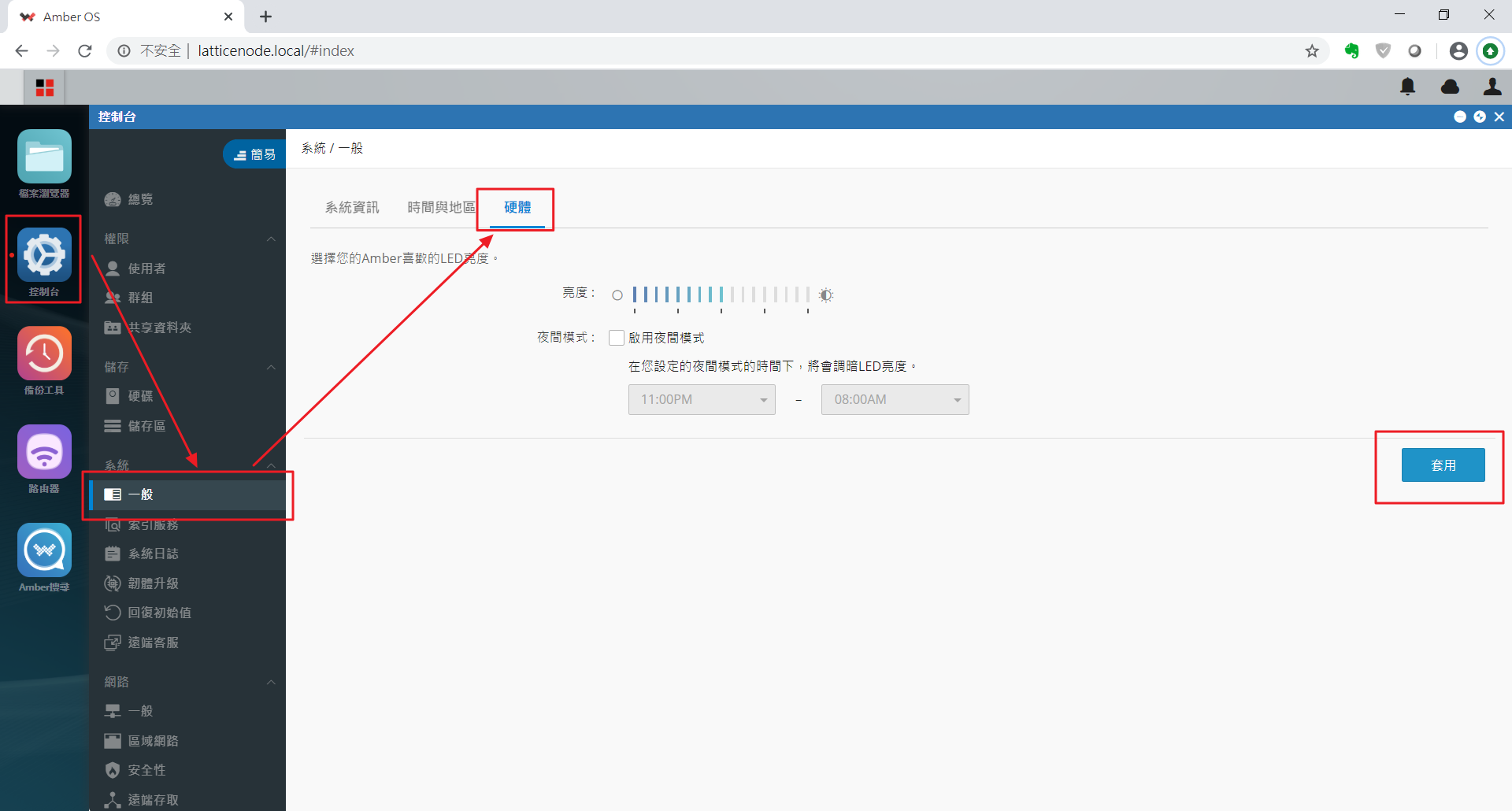Switch to the 時間與地區 tab
The width and height of the screenshot is (1512, 811).
[x=441, y=207]
